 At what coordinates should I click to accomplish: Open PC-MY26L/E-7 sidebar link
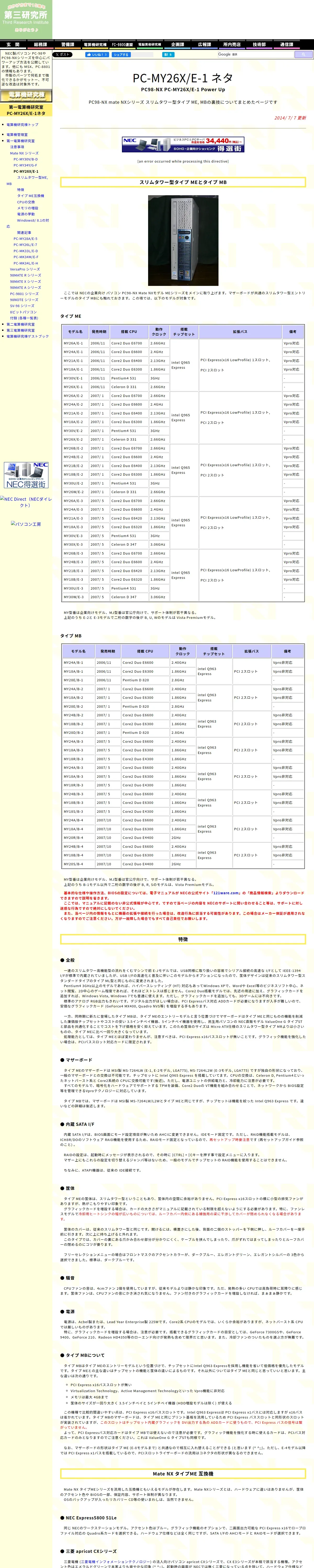pos(25,245)
